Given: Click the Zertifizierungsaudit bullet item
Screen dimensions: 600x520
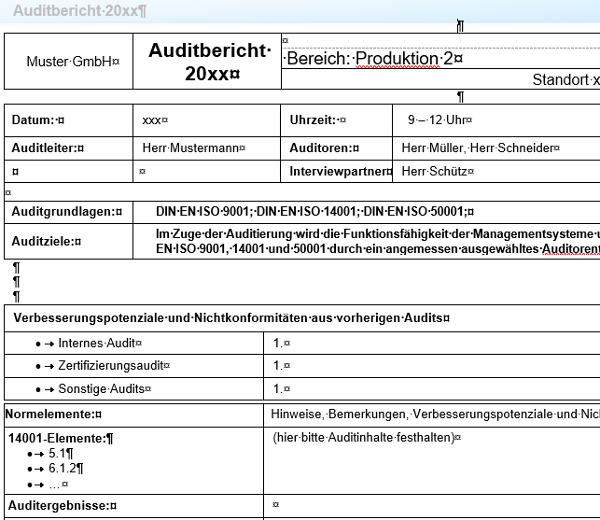Looking at the screenshot, I should coord(114,366).
